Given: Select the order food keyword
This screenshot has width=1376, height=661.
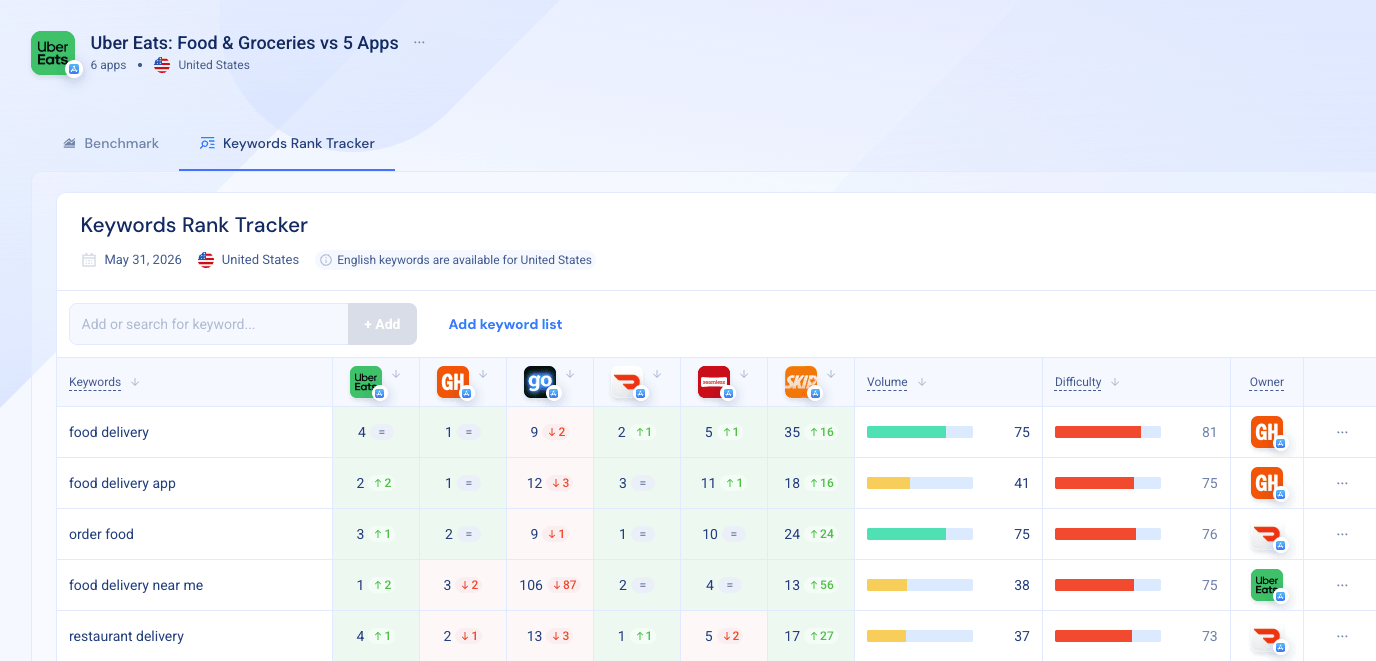Looking at the screenshot, I should point(101,534).
